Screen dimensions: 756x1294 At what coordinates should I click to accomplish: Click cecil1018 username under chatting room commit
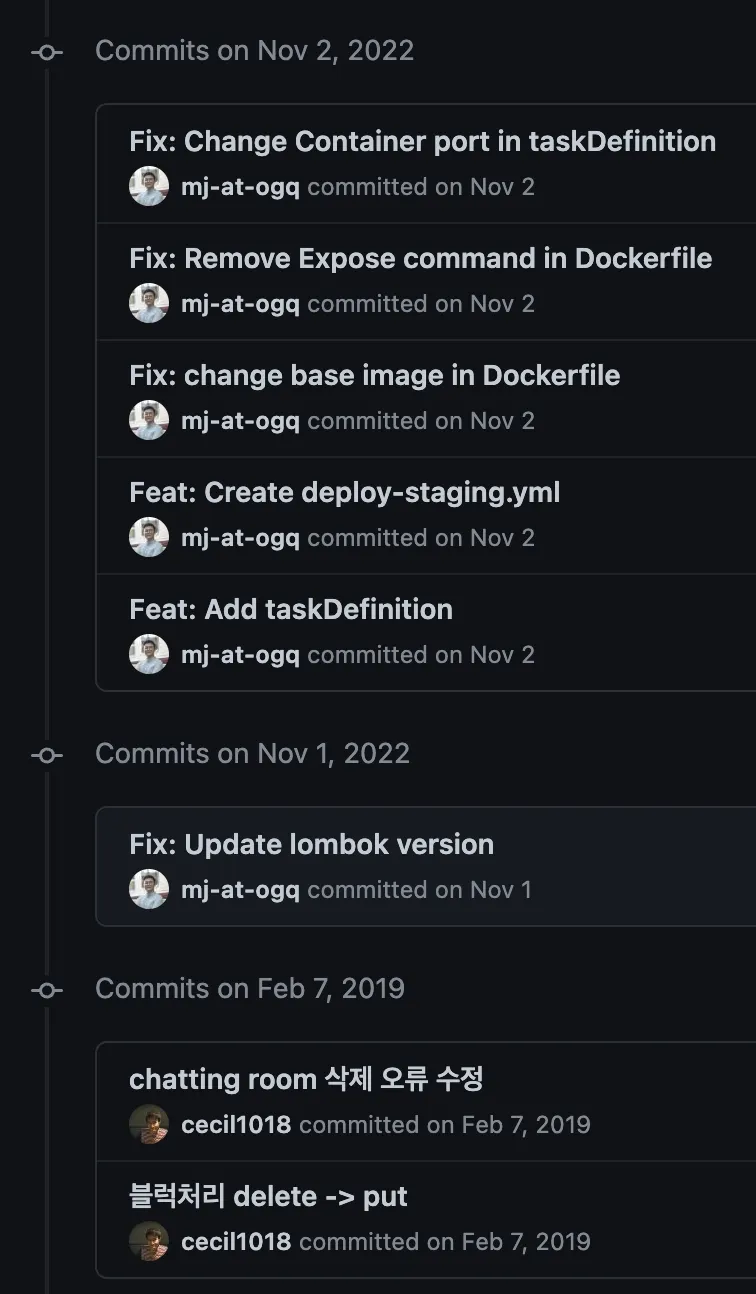point(236,1125)
